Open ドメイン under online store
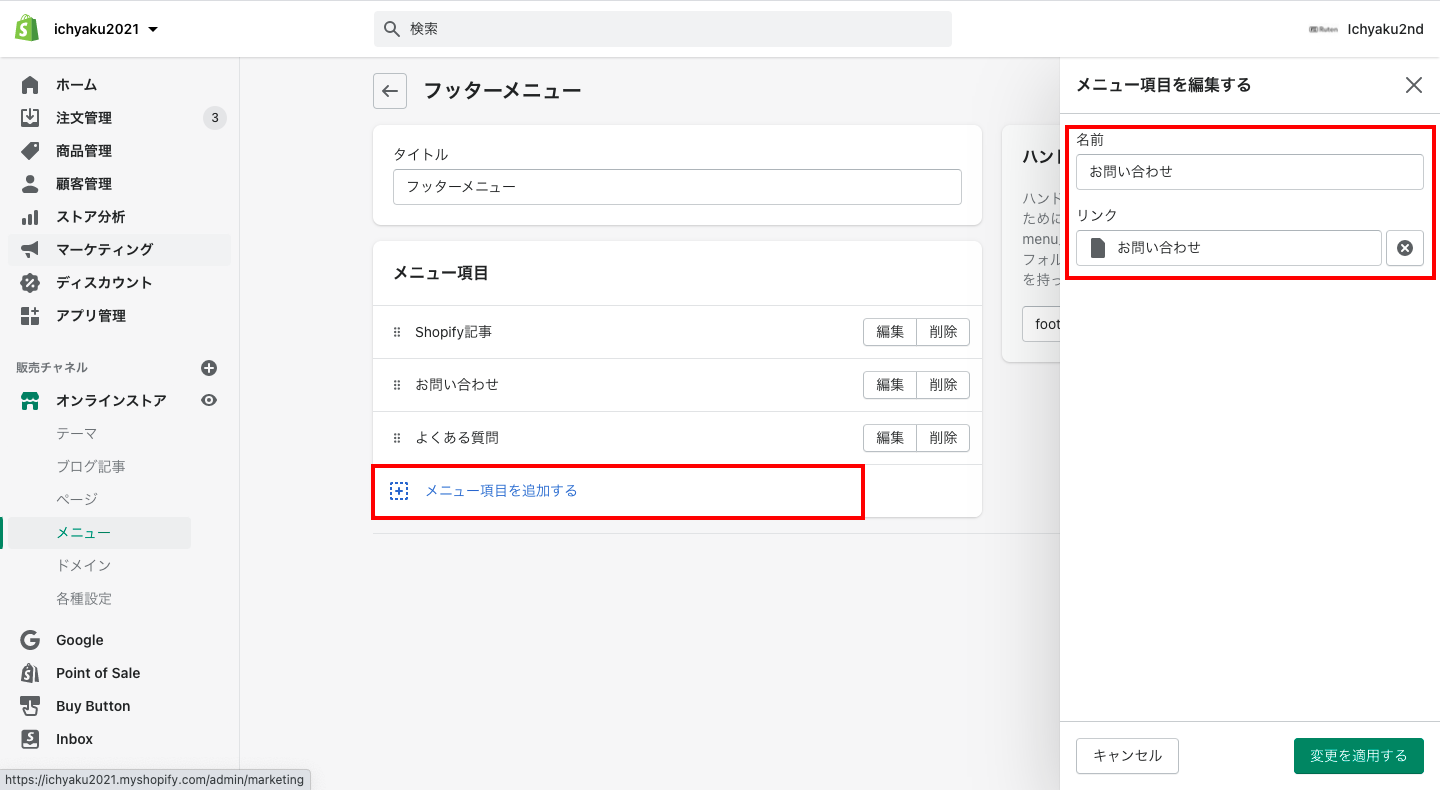Image resolution: width=1440 pixels, height=790 pixels. [84, 566]
